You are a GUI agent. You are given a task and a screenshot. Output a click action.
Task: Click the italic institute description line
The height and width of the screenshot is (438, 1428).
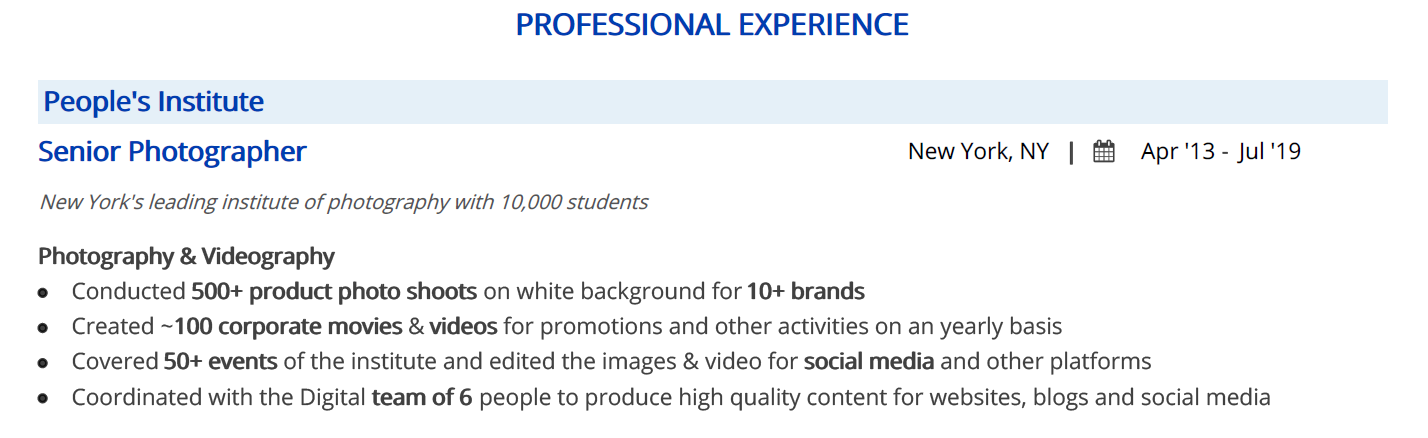(x=343, y=203)
